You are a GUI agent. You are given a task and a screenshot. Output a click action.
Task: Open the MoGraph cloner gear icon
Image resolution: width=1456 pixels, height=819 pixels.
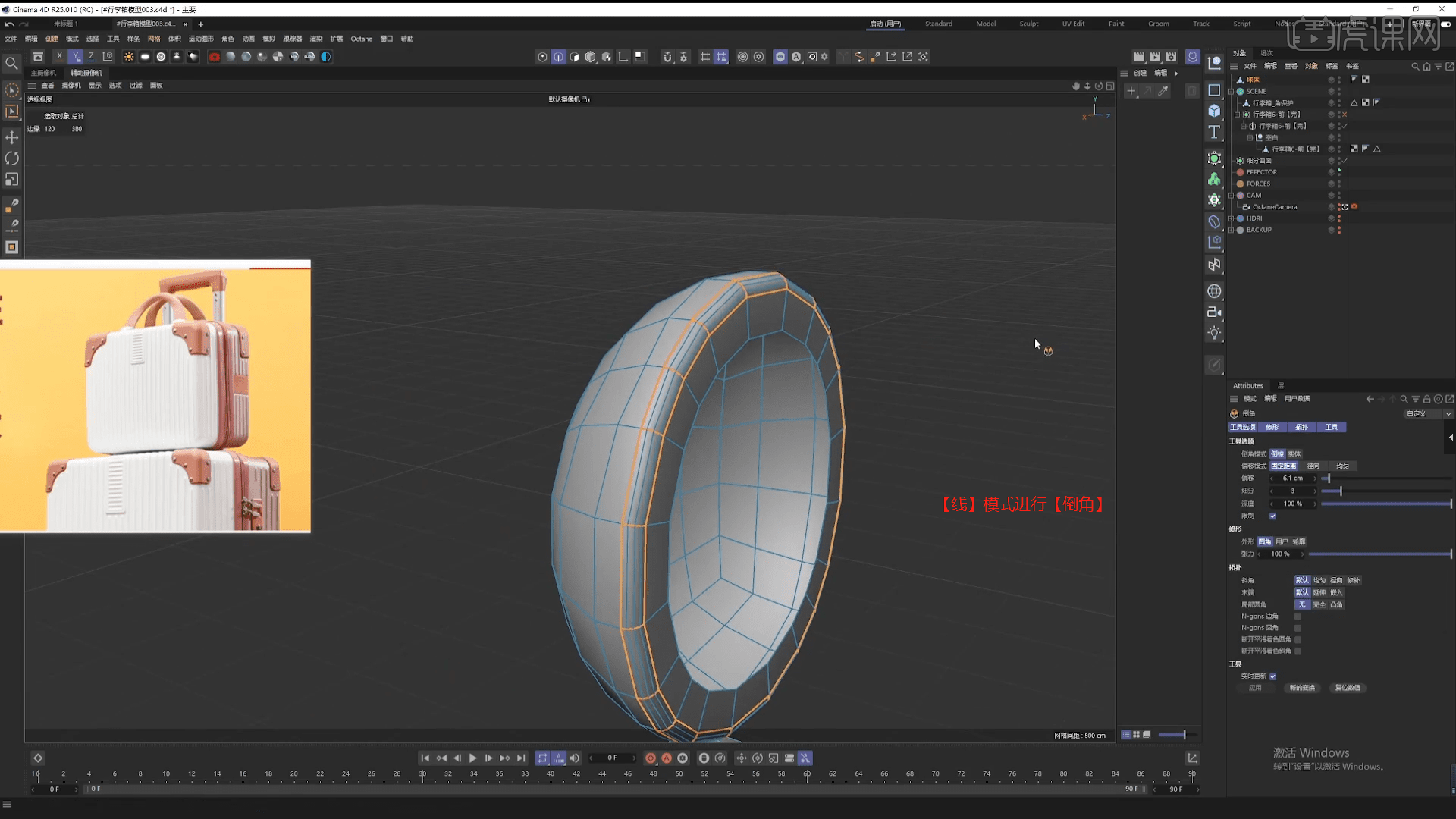1214,200
